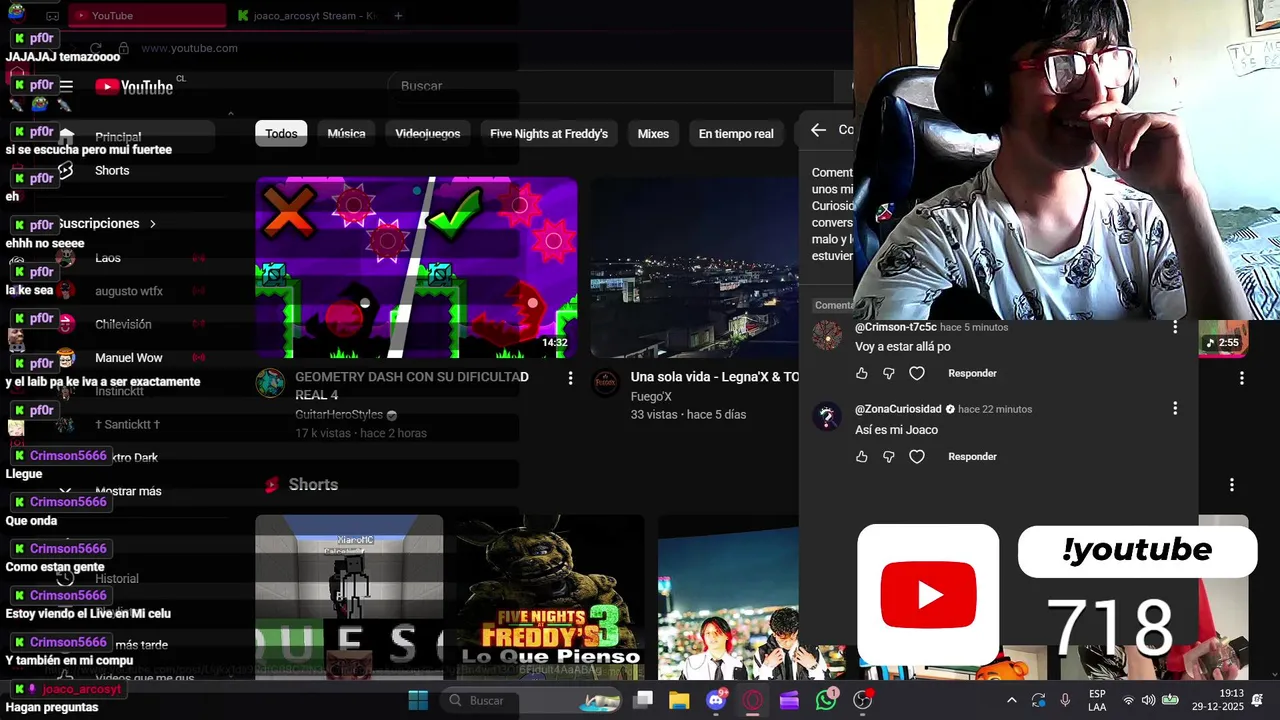This screenshot has height=720, width=1280.
Task: Open options menu for Geometry Dash video
Action: click(570, 378)
